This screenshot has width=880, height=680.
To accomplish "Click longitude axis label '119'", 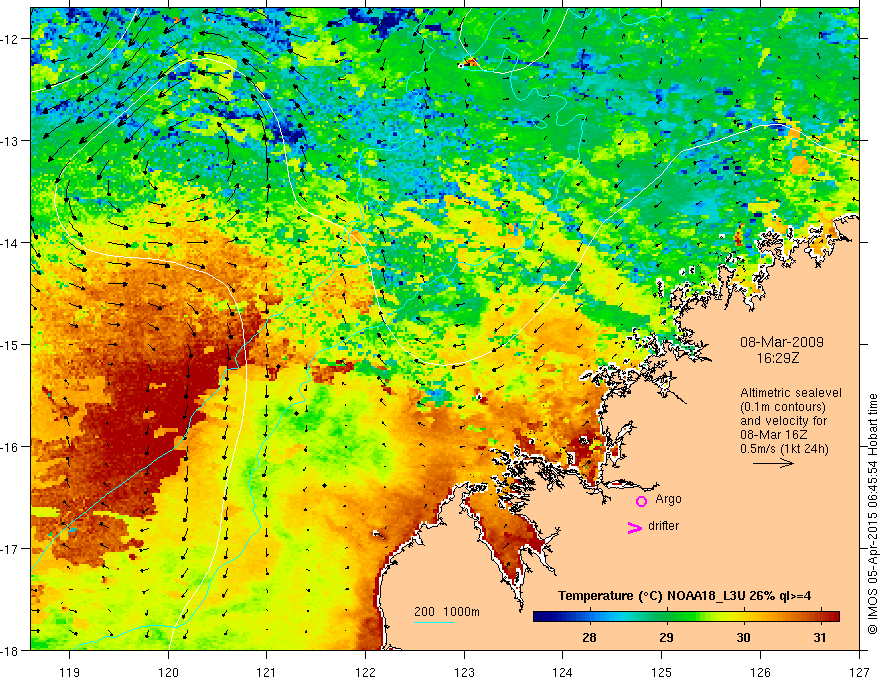I will [x=70, y=672].
